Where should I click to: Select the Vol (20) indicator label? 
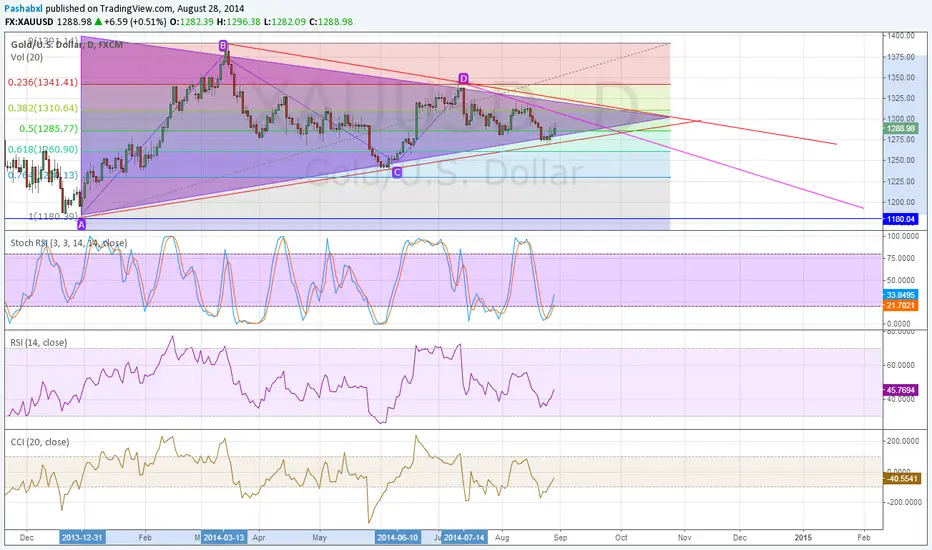27,57
